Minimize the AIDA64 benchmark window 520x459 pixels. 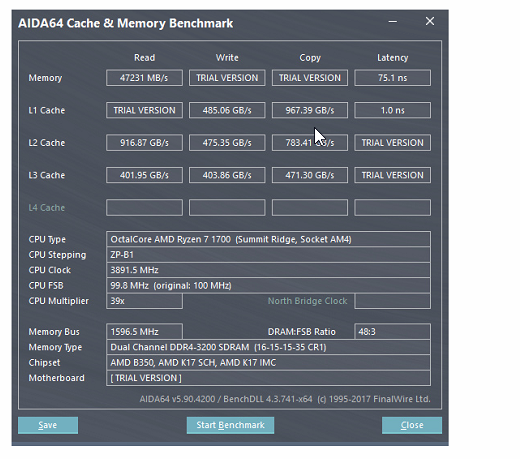point(393,22)
